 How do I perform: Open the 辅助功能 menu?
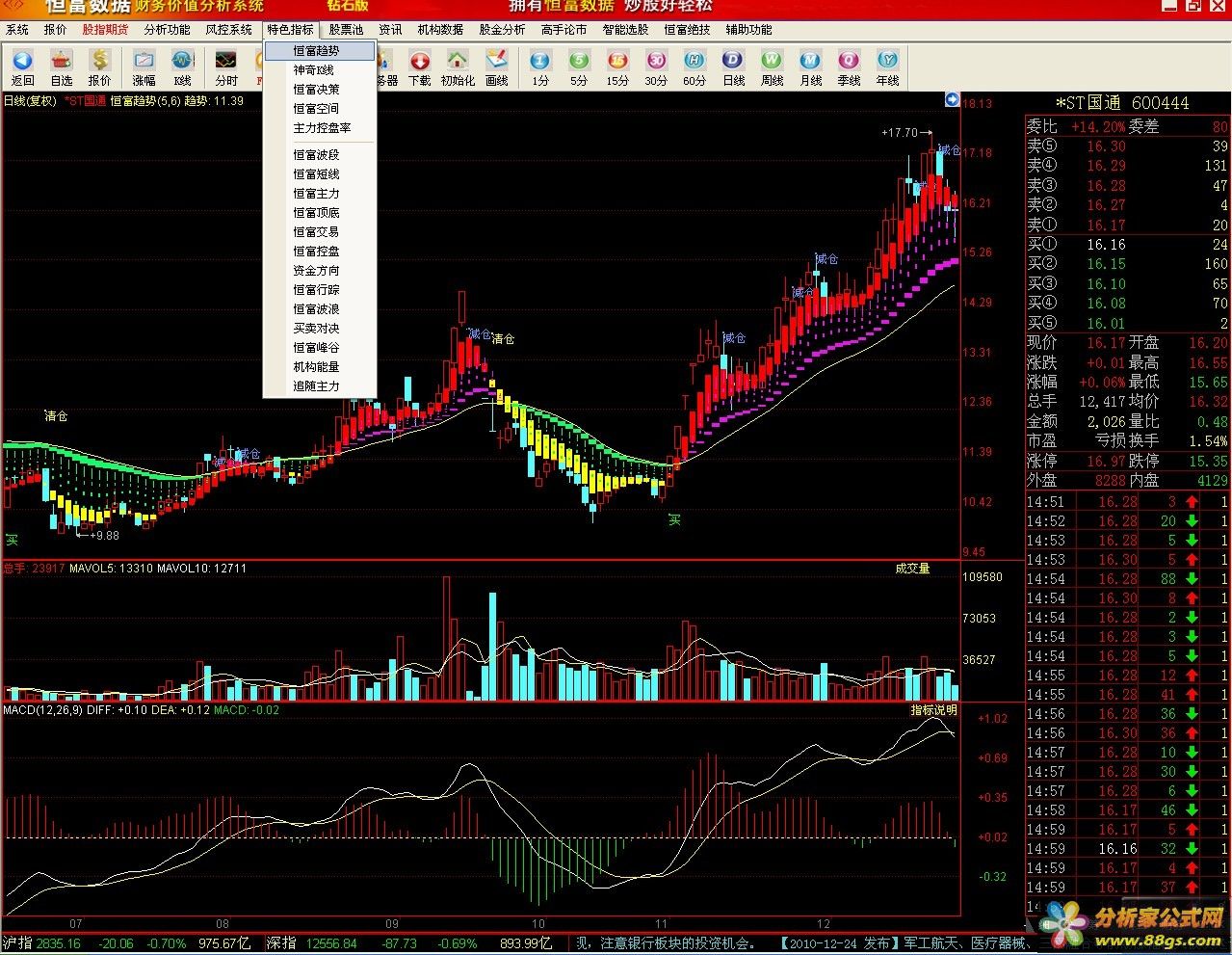[748, 30]
